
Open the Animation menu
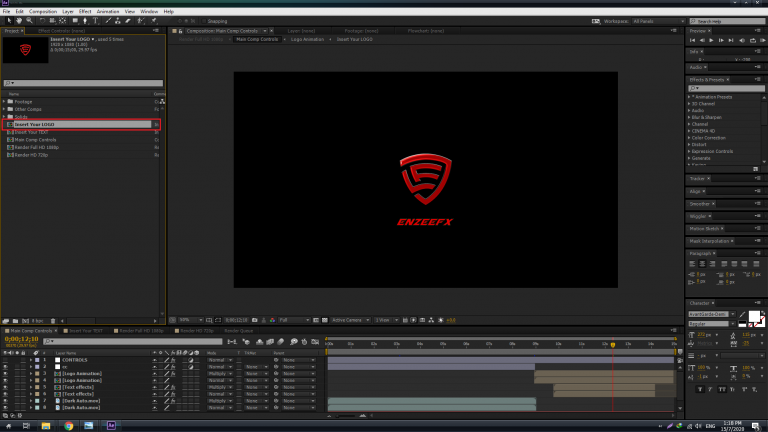pyautogui.click(x=108, y=11)
